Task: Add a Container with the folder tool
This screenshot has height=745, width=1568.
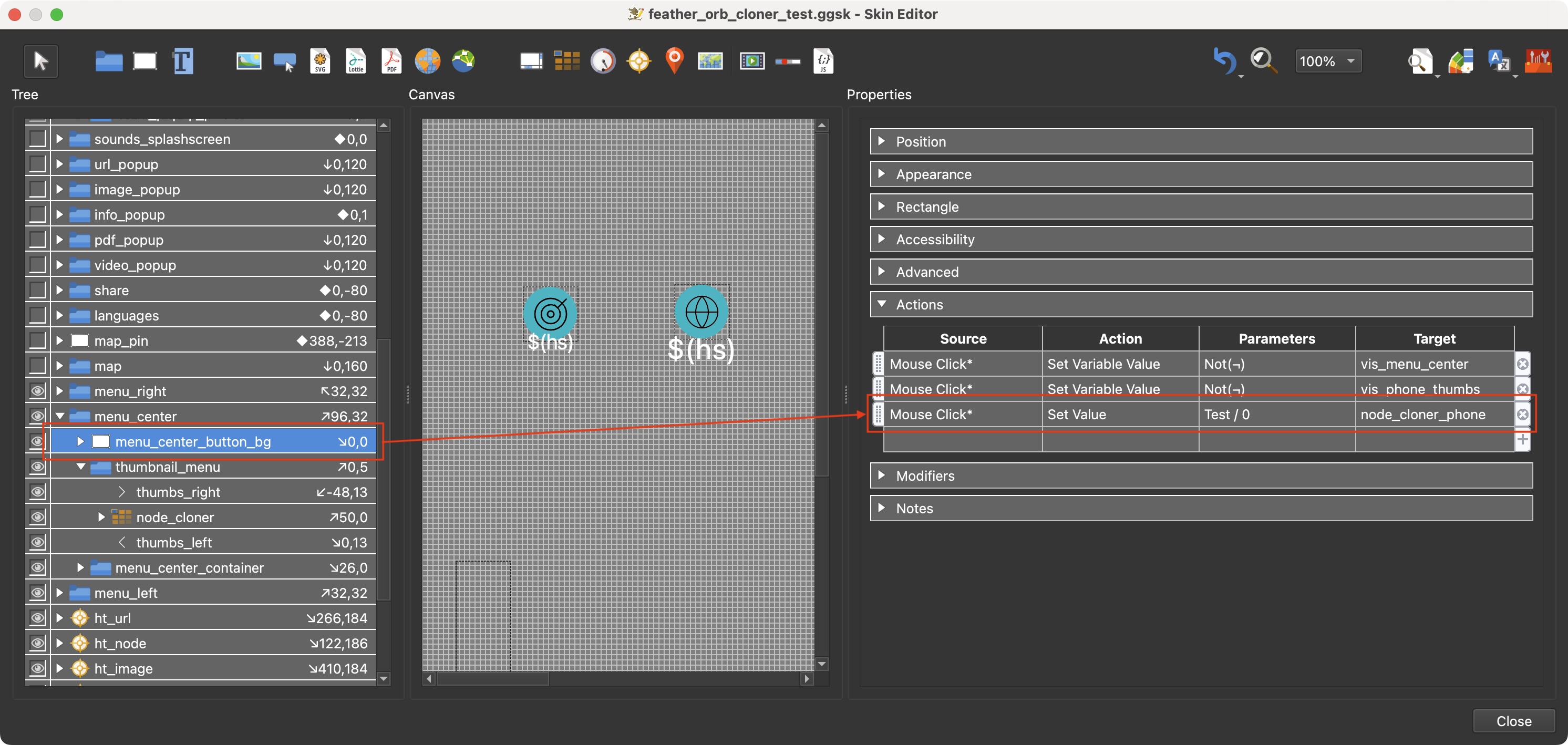Action: tap(109, 61)
